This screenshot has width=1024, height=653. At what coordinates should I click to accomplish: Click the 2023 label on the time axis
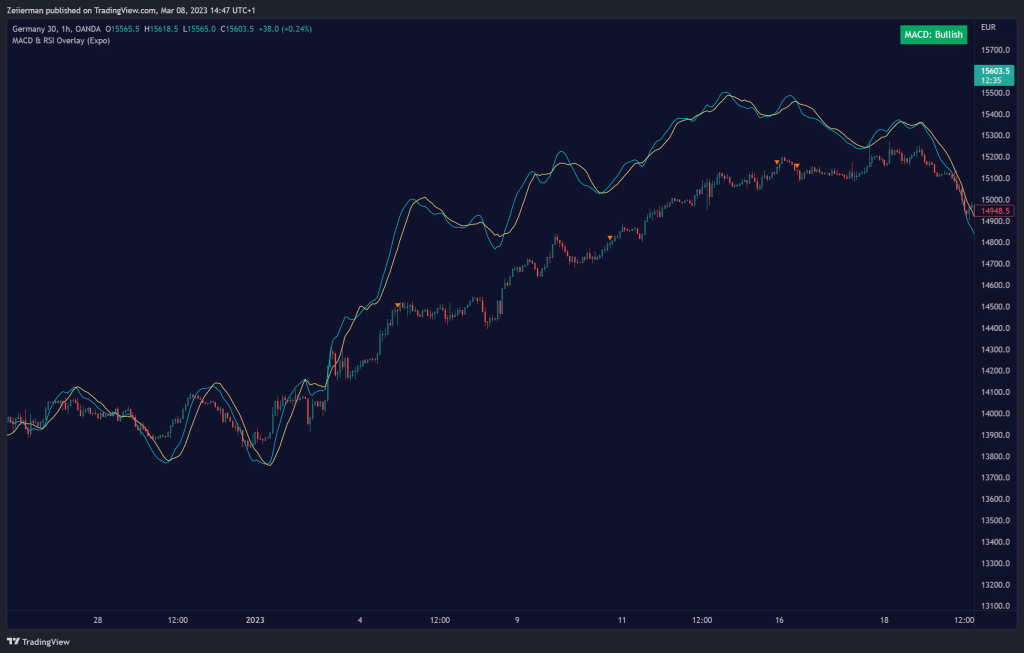[258, 620]
